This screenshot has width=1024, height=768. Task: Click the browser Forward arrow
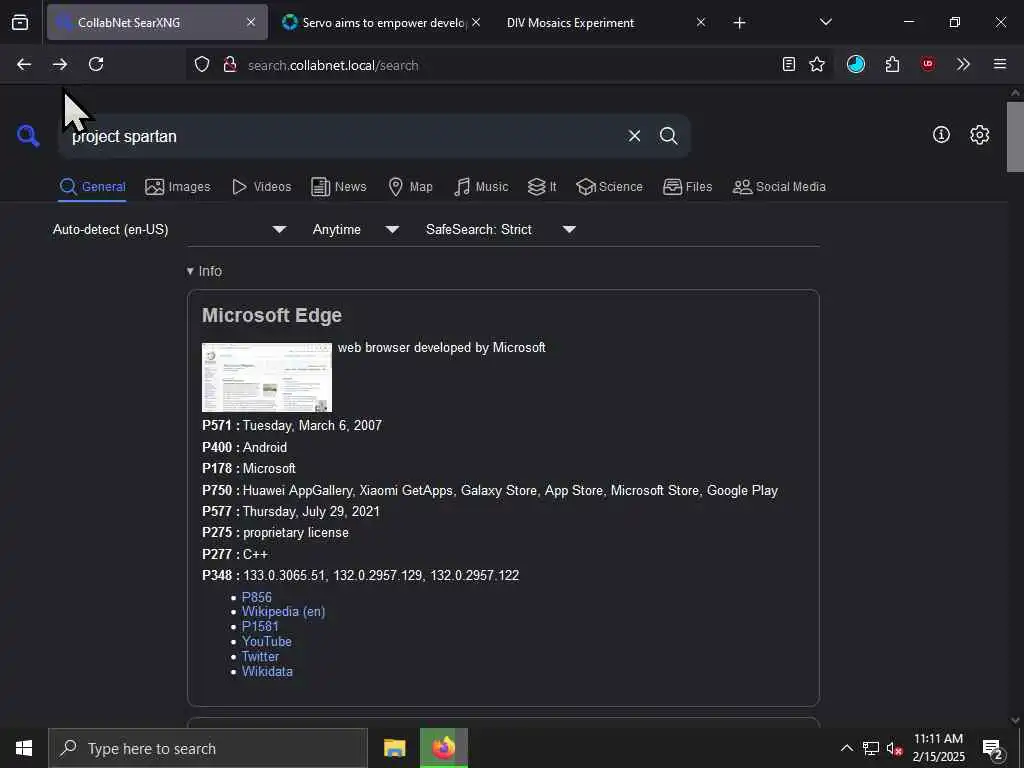coord(60,64)
